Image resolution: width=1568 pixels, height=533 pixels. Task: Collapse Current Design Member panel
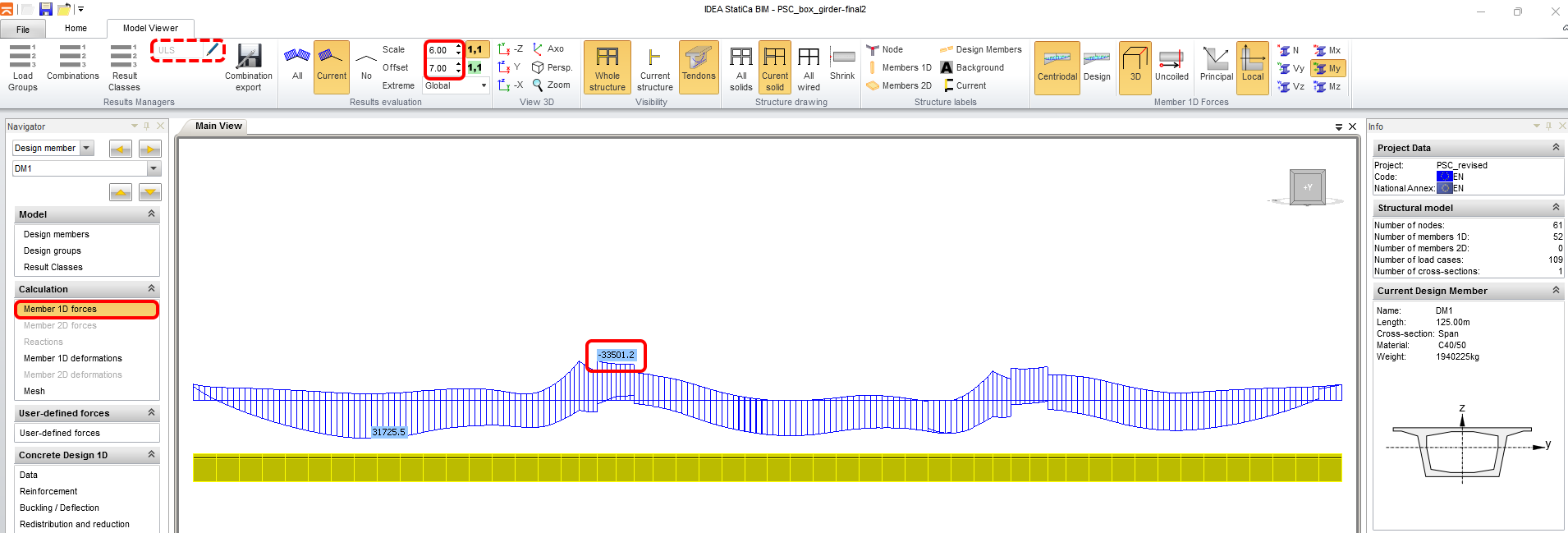click(1556, 290)
